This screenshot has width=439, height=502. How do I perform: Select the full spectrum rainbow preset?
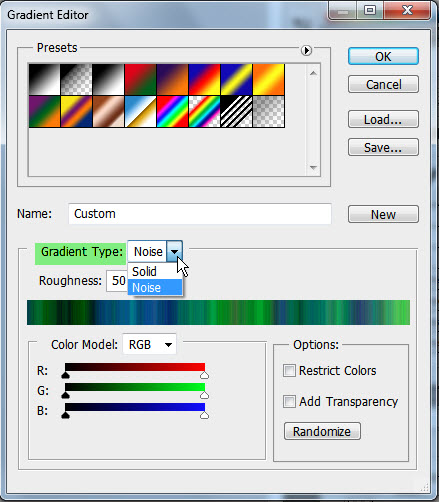point(172,112)
